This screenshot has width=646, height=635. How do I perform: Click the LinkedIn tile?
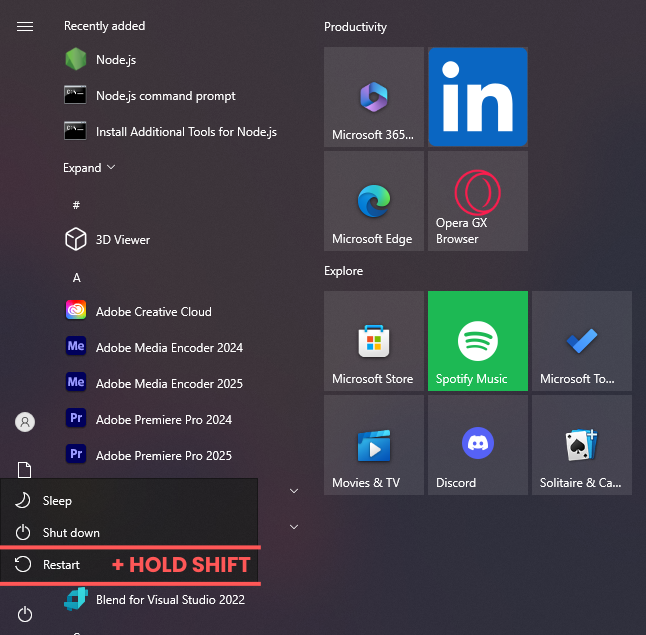[x=477, y=97]
